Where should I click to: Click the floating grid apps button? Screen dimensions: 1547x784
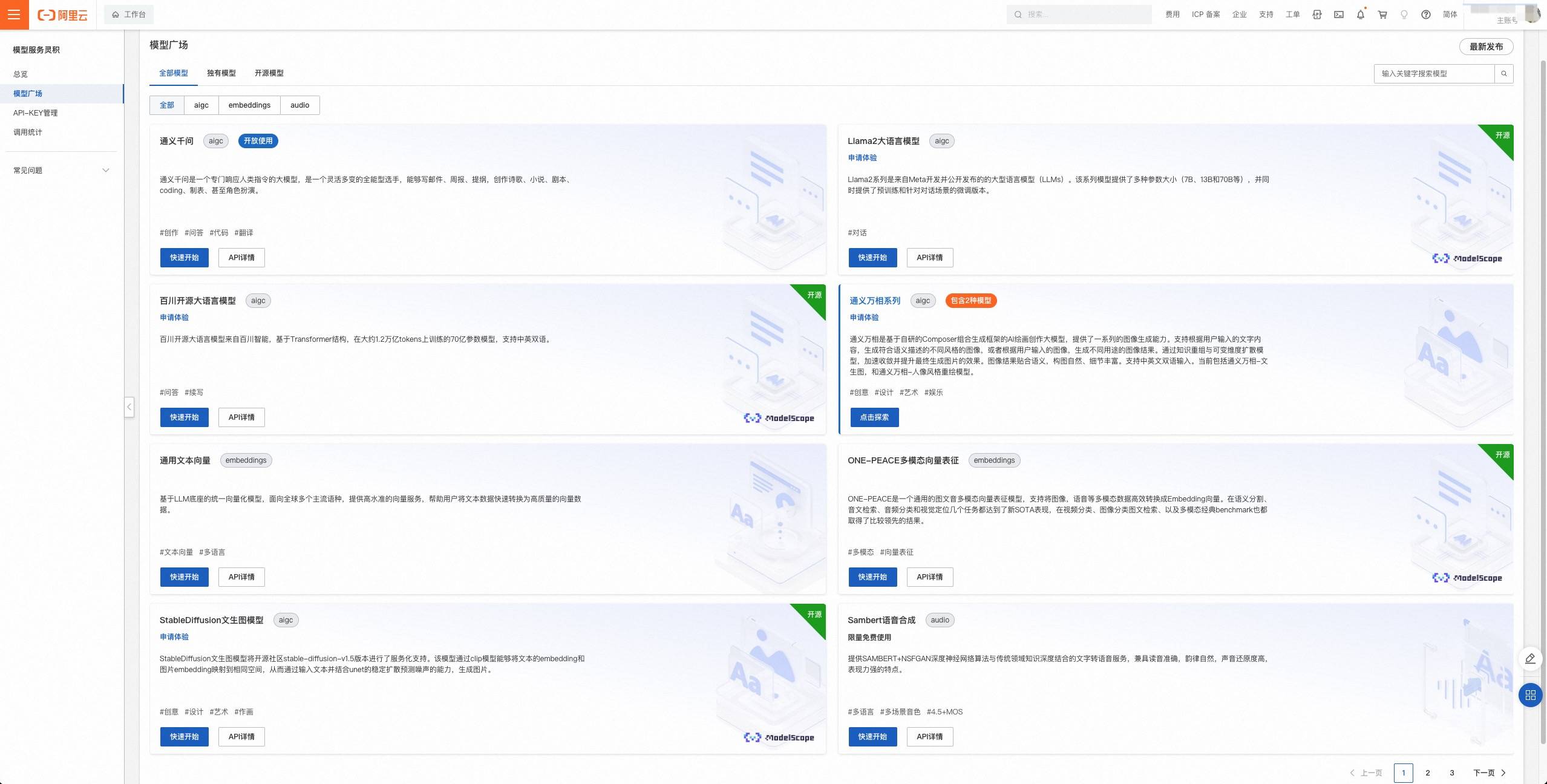[x=1530, y=695]
